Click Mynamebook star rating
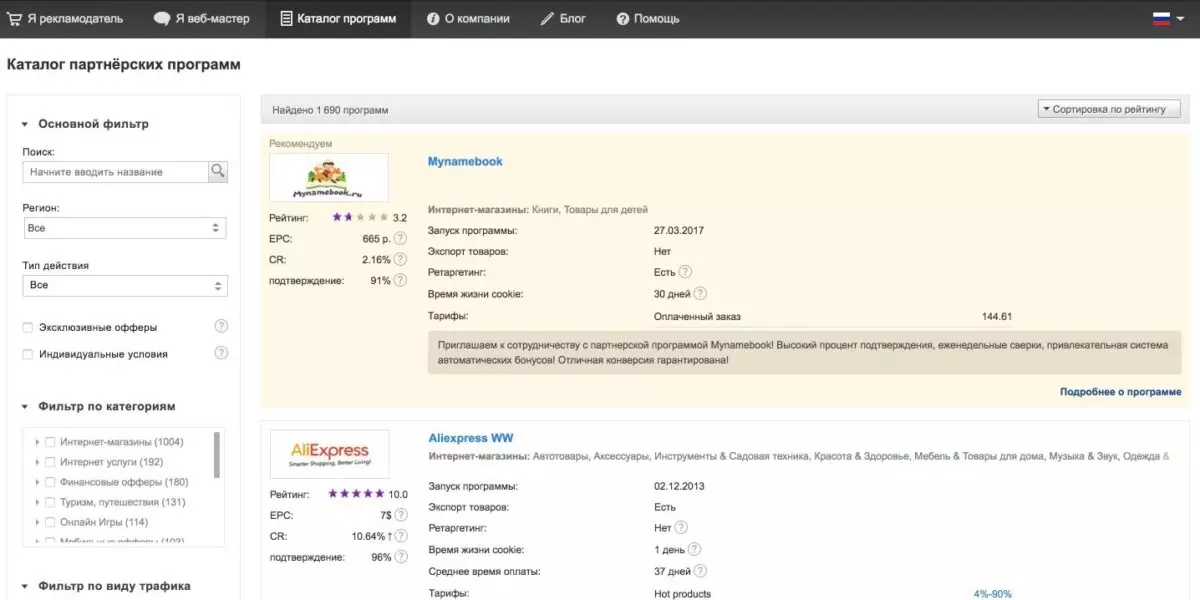This screenshot has width=1200, height=600. pos(360,217)
